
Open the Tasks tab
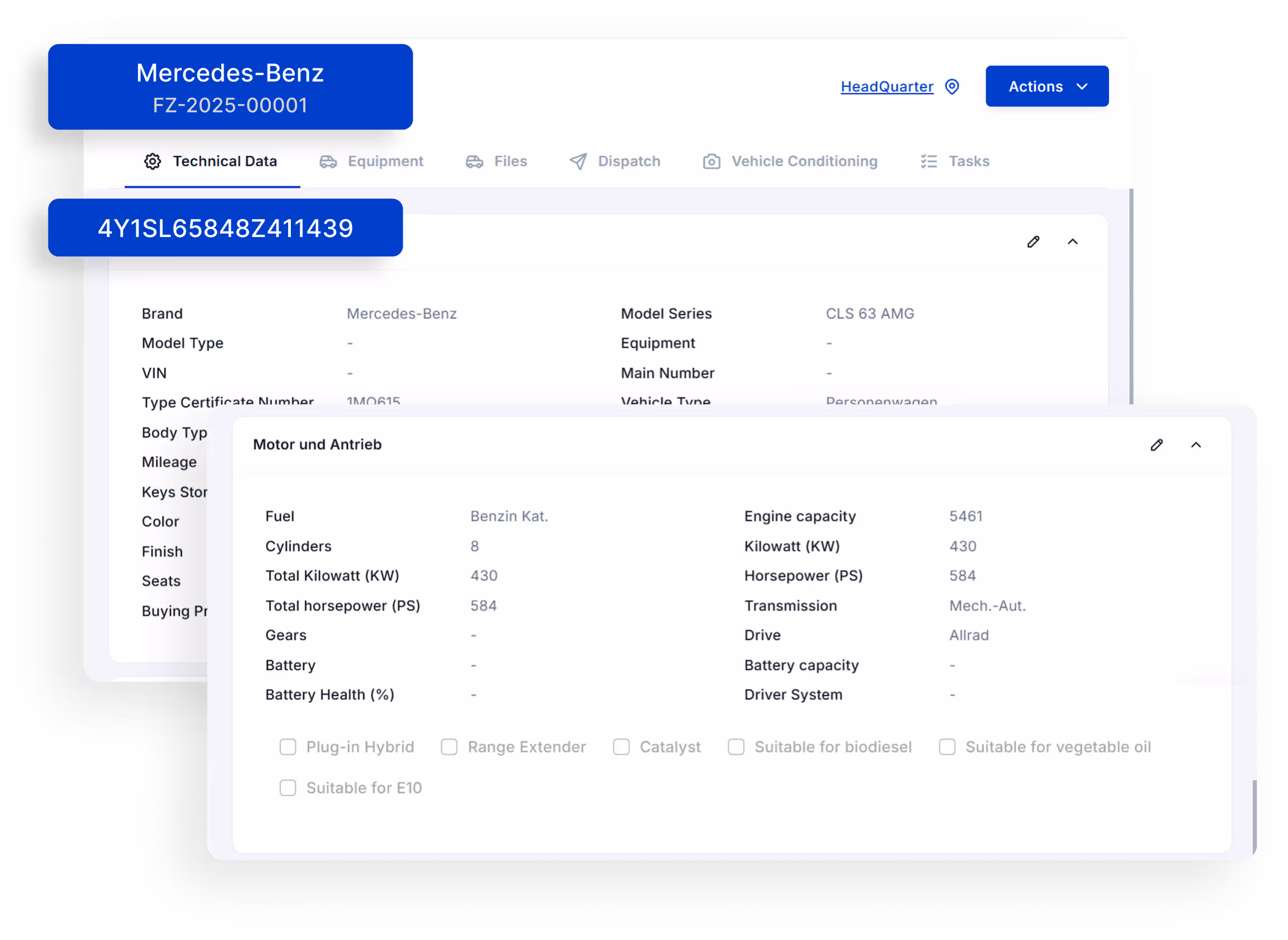[968, 162]
